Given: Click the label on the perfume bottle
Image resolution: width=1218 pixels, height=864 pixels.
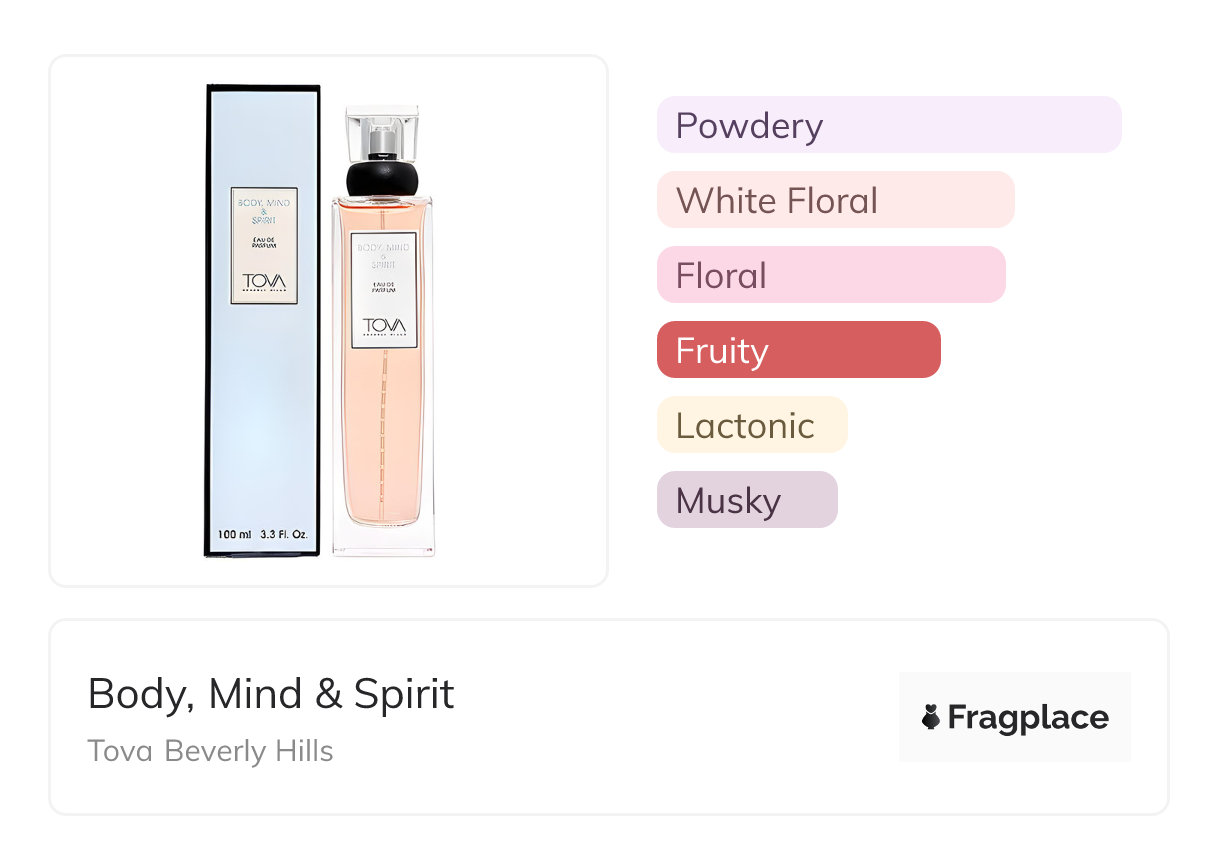Looking at the screenshot, I should tap(383, 290).
